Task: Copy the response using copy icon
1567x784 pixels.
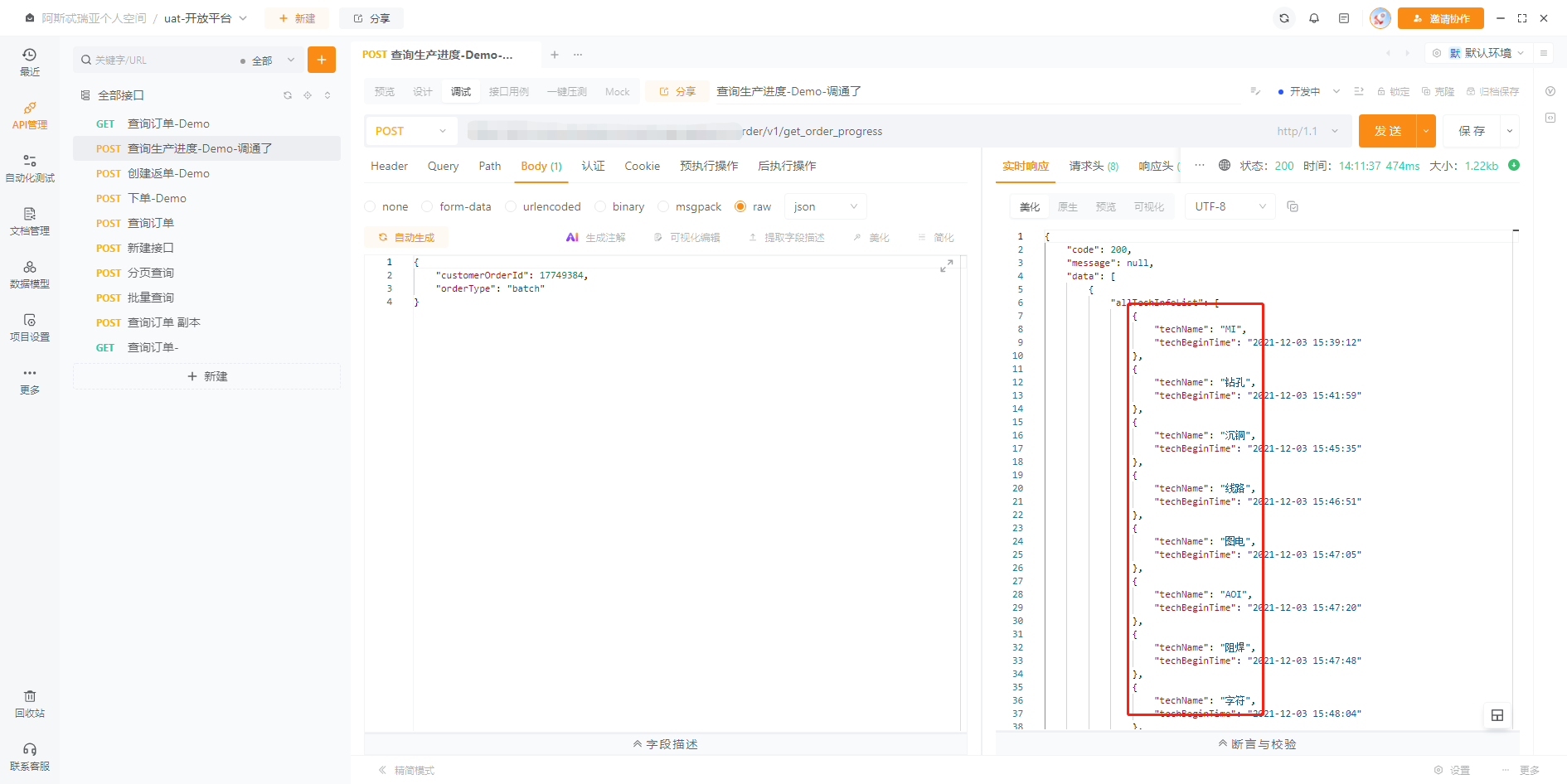Action: 1293,206
